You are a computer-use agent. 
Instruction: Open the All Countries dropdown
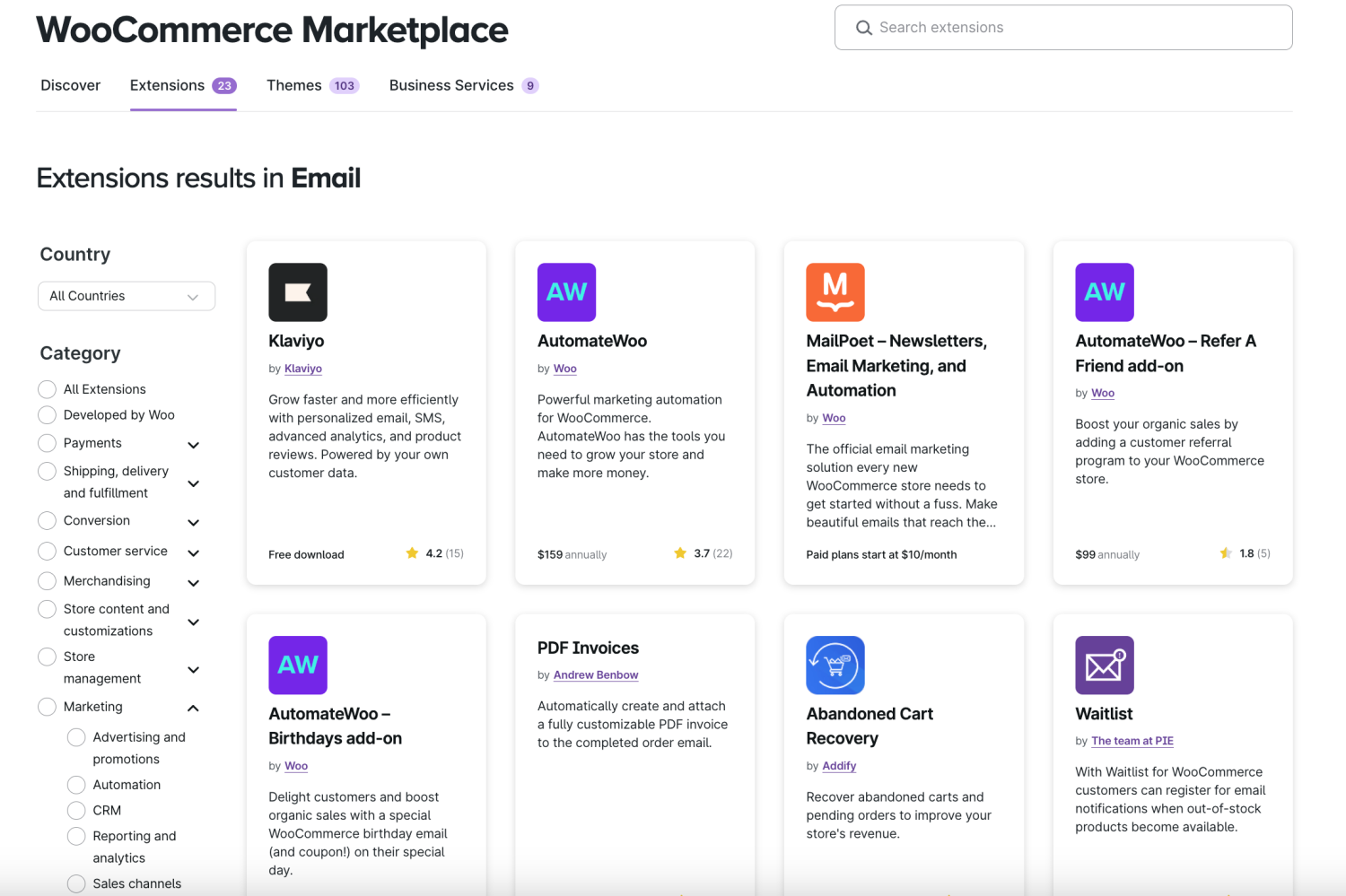click(126, 295)
